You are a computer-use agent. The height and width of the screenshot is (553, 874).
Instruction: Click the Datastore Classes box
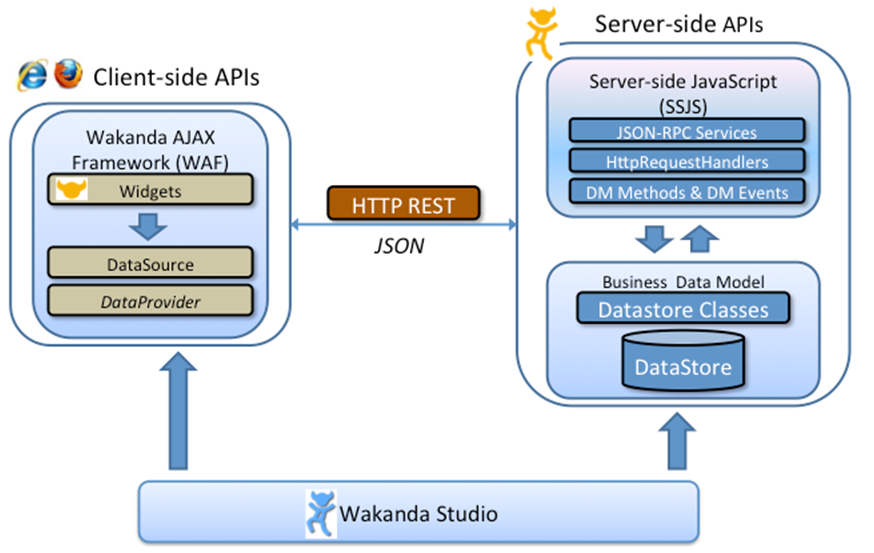683,308
